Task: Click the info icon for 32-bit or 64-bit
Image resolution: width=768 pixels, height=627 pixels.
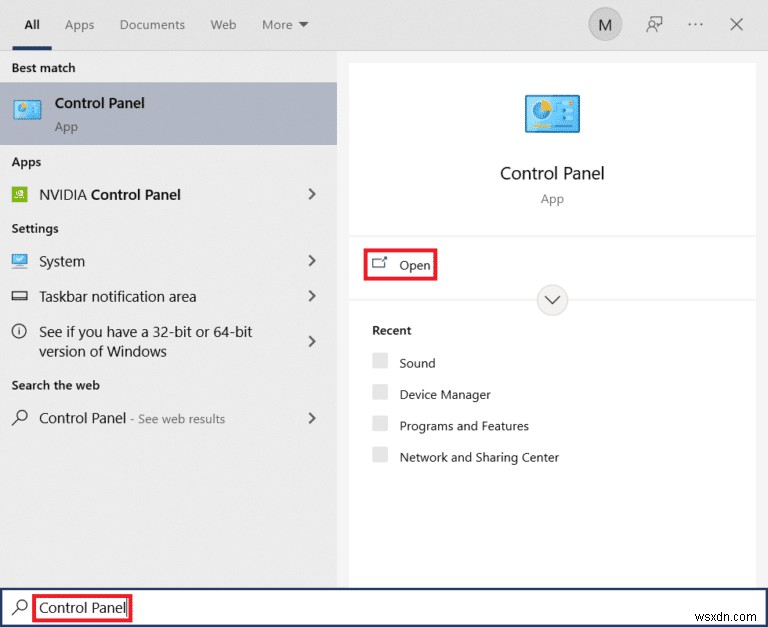Action: pyautogui.click(x=20, y=331)
